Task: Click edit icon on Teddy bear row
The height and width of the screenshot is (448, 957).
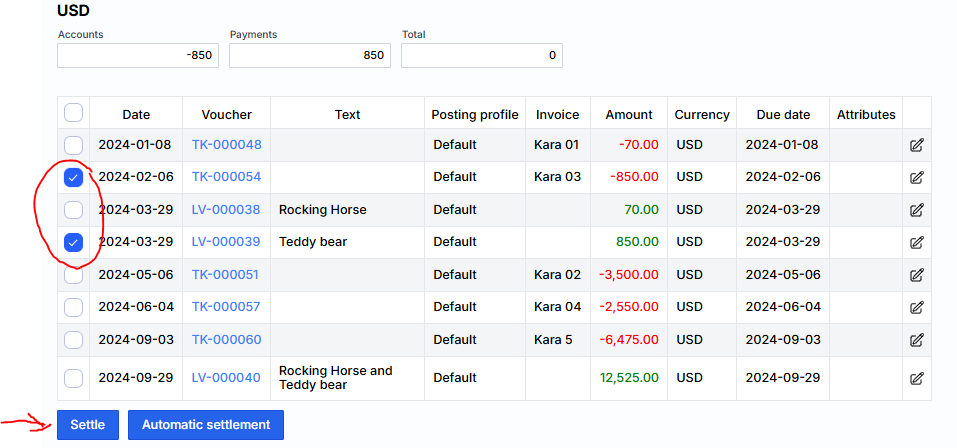Action: pos(916,242)
